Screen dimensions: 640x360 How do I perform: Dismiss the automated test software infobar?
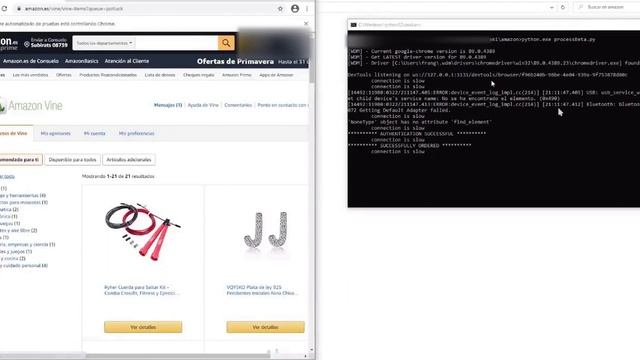306,24
